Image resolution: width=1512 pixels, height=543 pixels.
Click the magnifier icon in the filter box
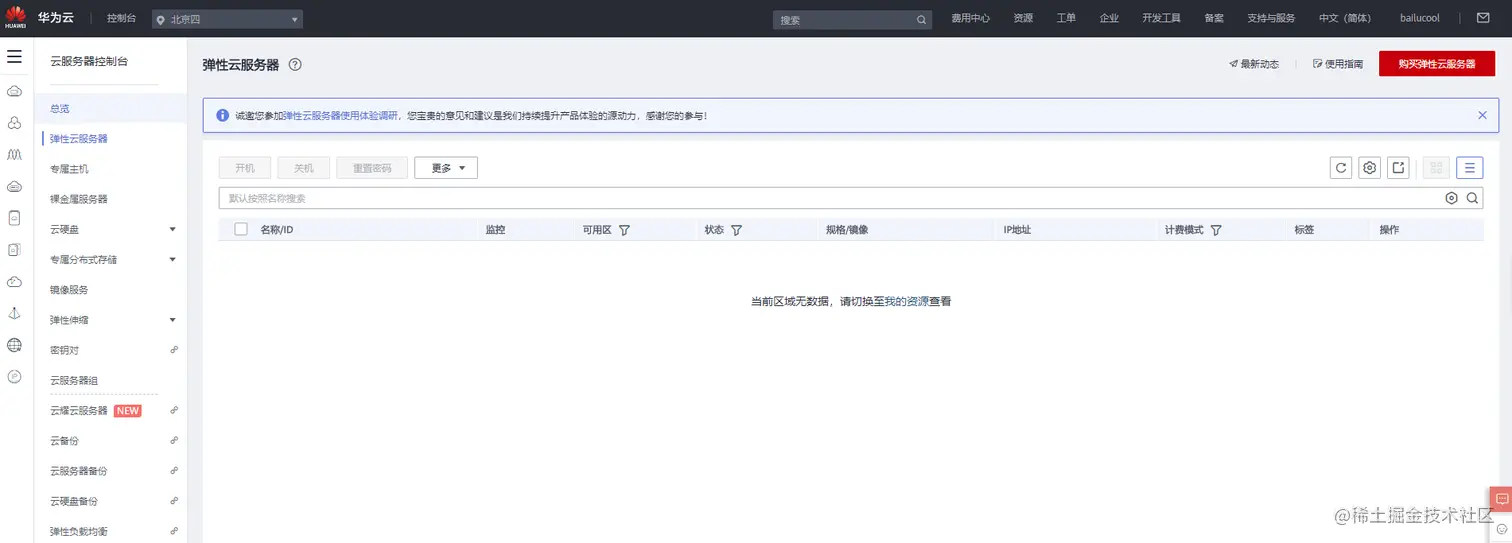tap(1473, 198)
